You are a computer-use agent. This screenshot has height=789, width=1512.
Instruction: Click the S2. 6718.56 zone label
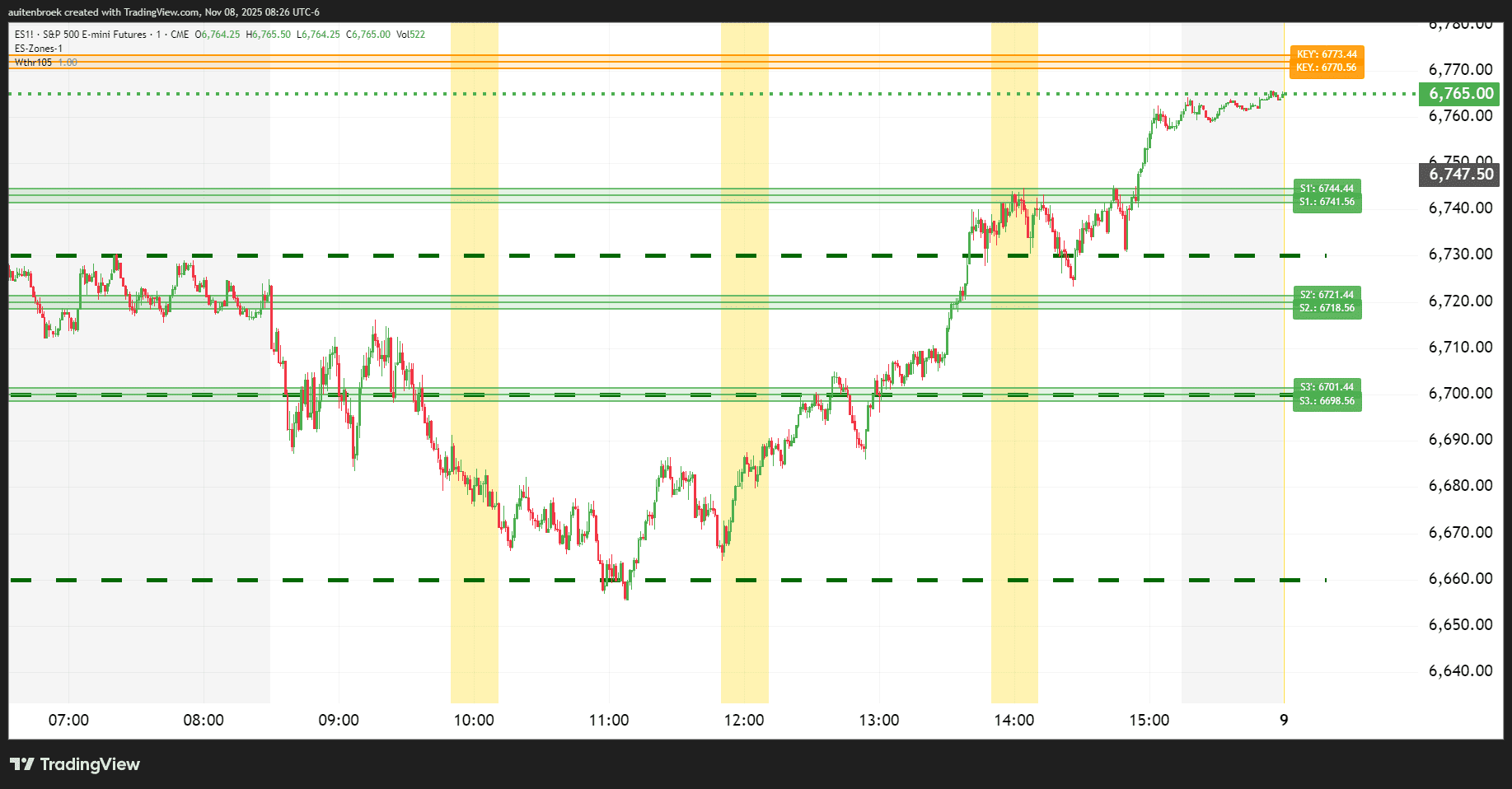pyautogui.click(x=1327, y=308)
